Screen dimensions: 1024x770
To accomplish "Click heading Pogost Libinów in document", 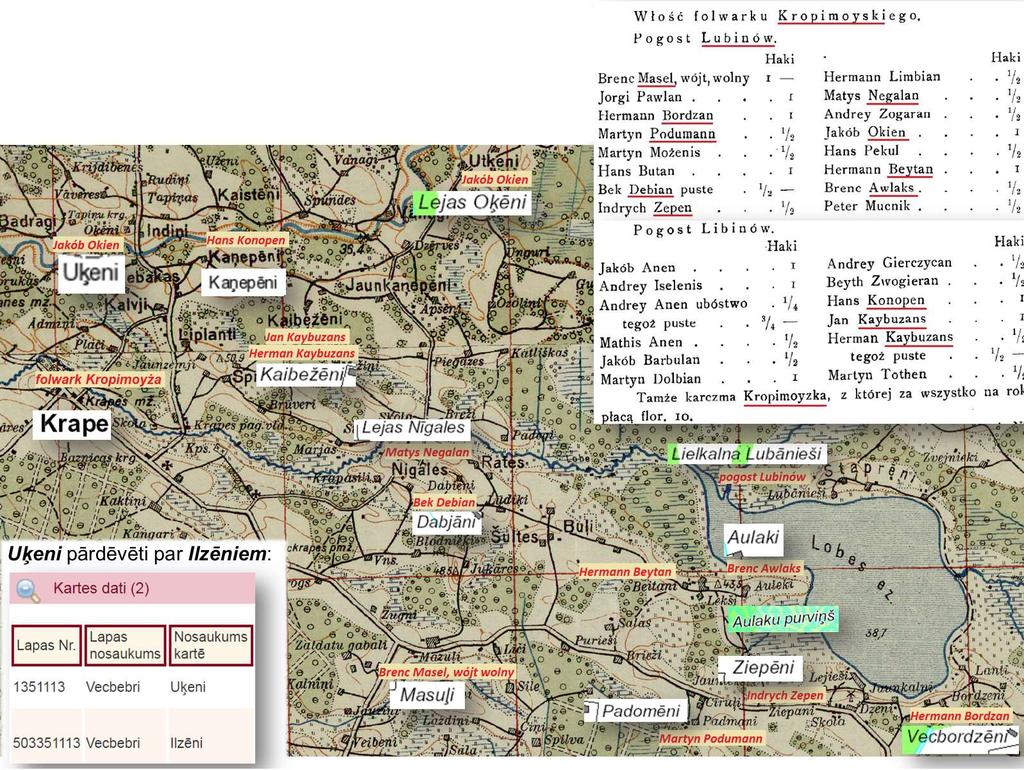I will coord(703,230).
